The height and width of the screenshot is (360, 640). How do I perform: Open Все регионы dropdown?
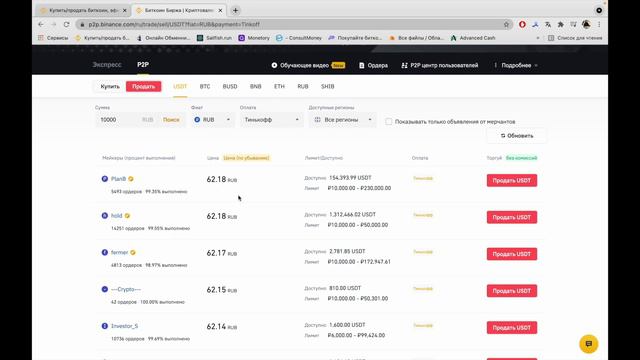click(x=343, y=120)
